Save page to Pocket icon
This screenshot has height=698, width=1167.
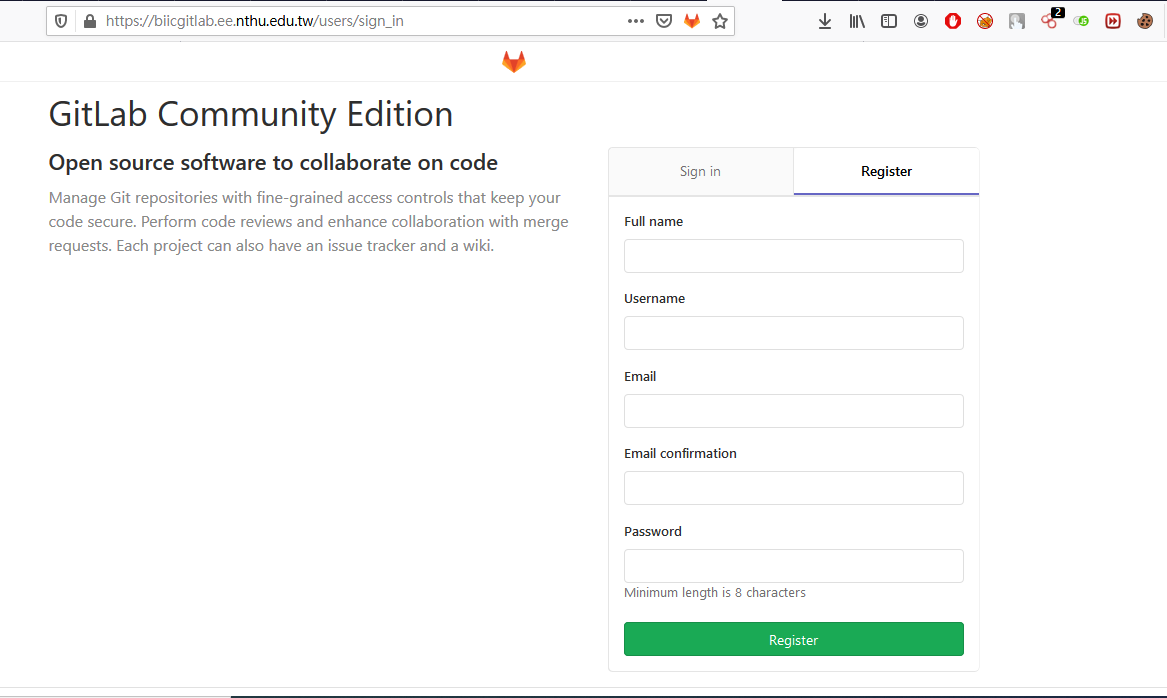click(664, 21)
